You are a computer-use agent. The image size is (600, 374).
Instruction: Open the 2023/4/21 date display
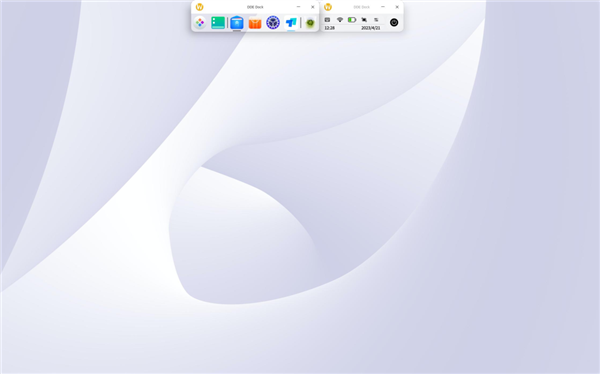(x=371, y=28)
